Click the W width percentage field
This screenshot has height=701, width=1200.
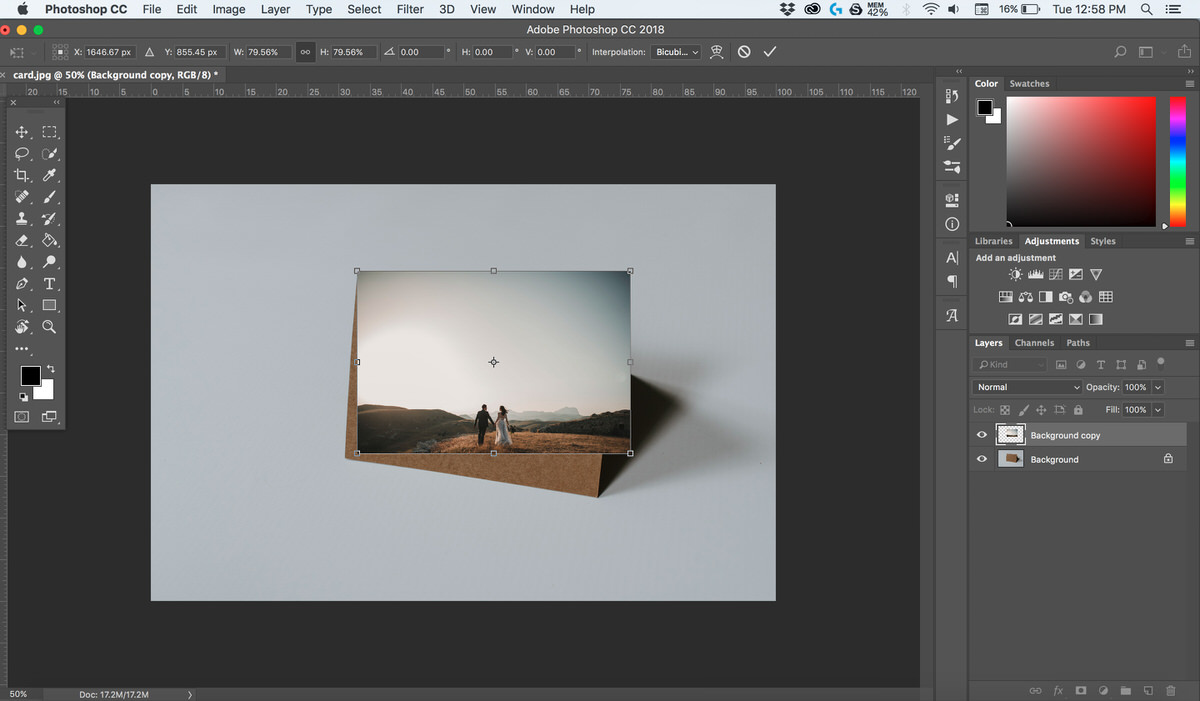[x=270, y=52]
